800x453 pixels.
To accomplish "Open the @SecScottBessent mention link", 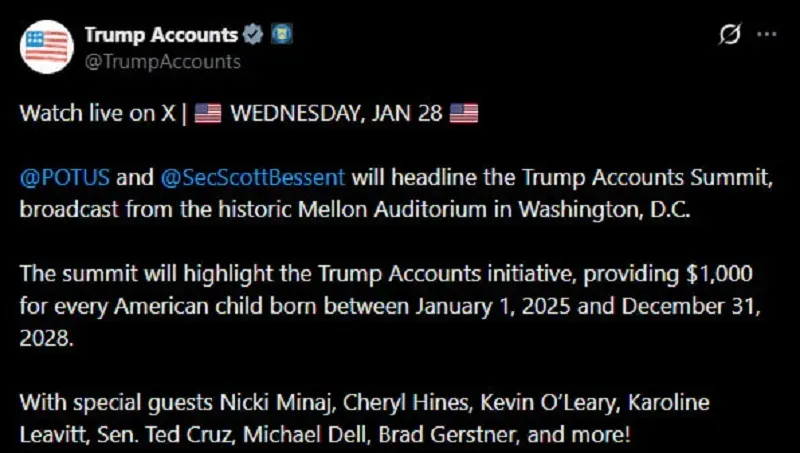I will (252, 178).
